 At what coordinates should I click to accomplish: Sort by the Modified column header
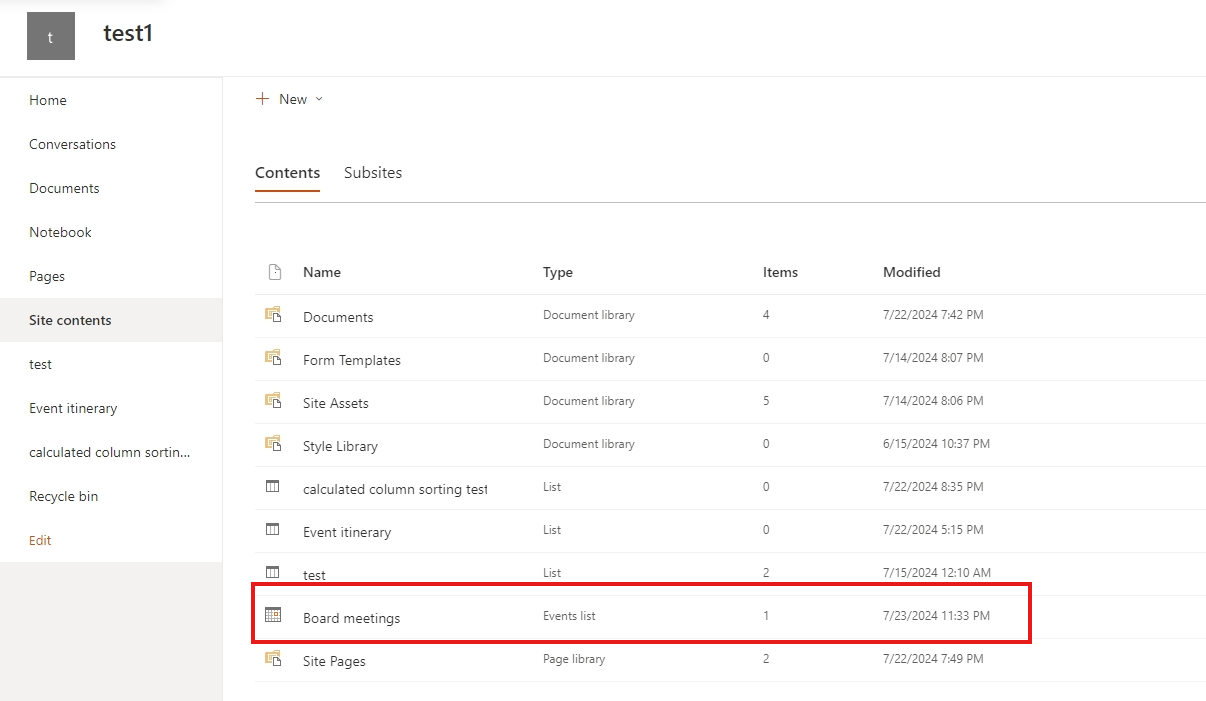click(911, 271)
